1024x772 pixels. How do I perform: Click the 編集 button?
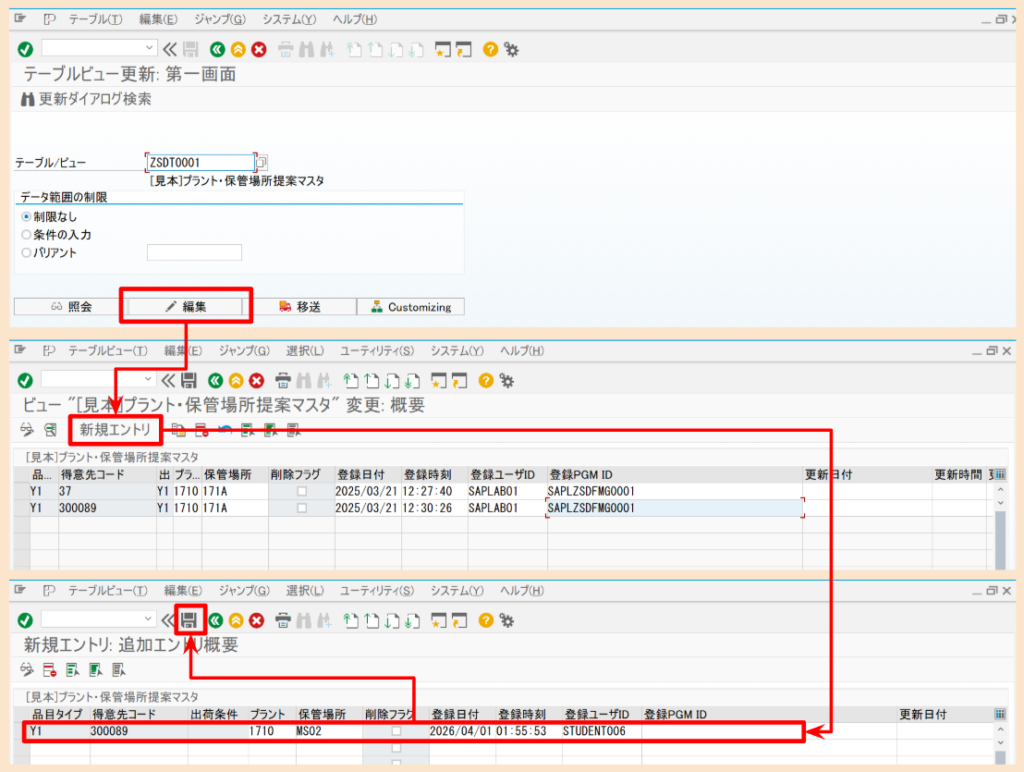186,307
